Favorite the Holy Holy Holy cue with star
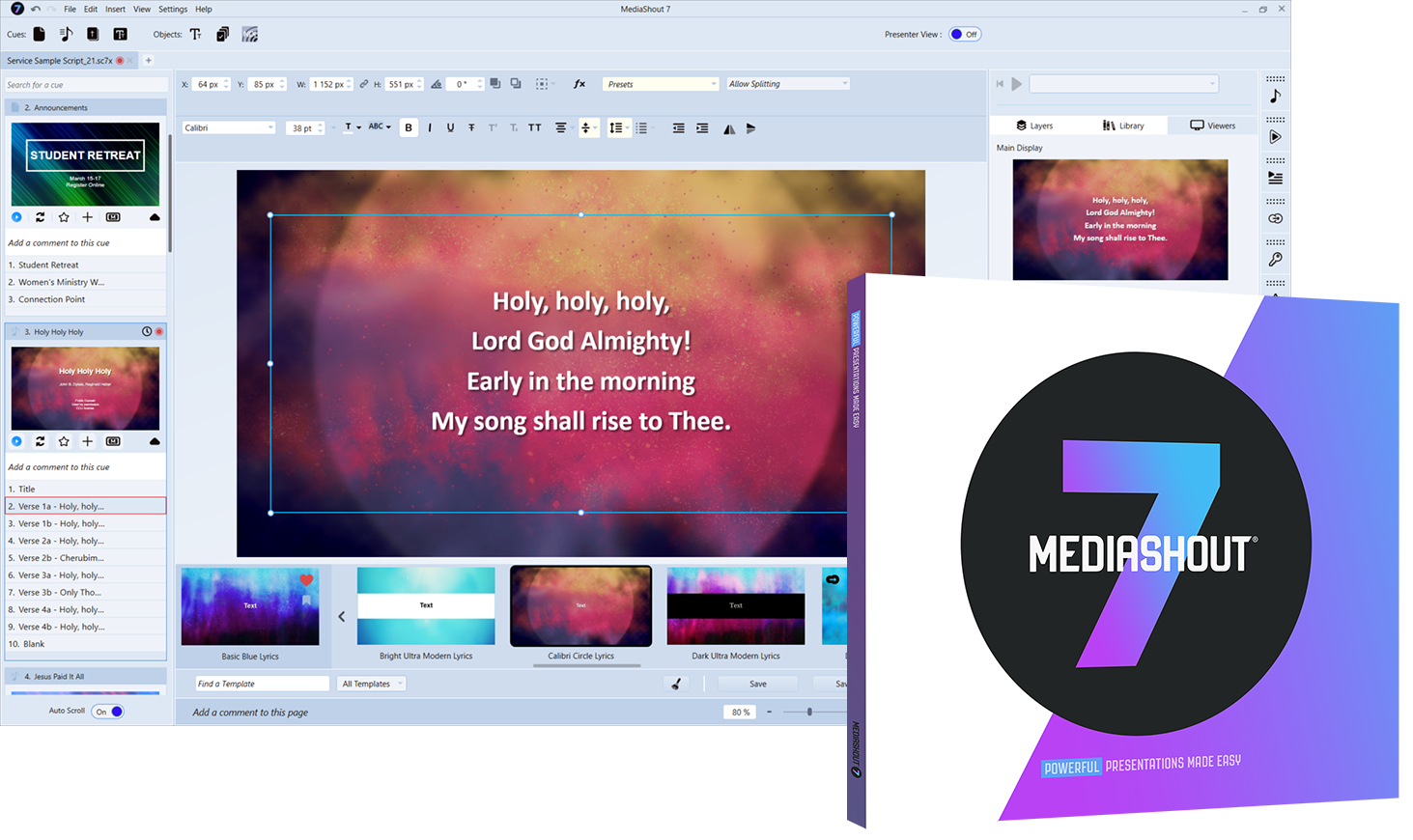1413x840 pixels. pyautogui.click(x=64, y=441)
